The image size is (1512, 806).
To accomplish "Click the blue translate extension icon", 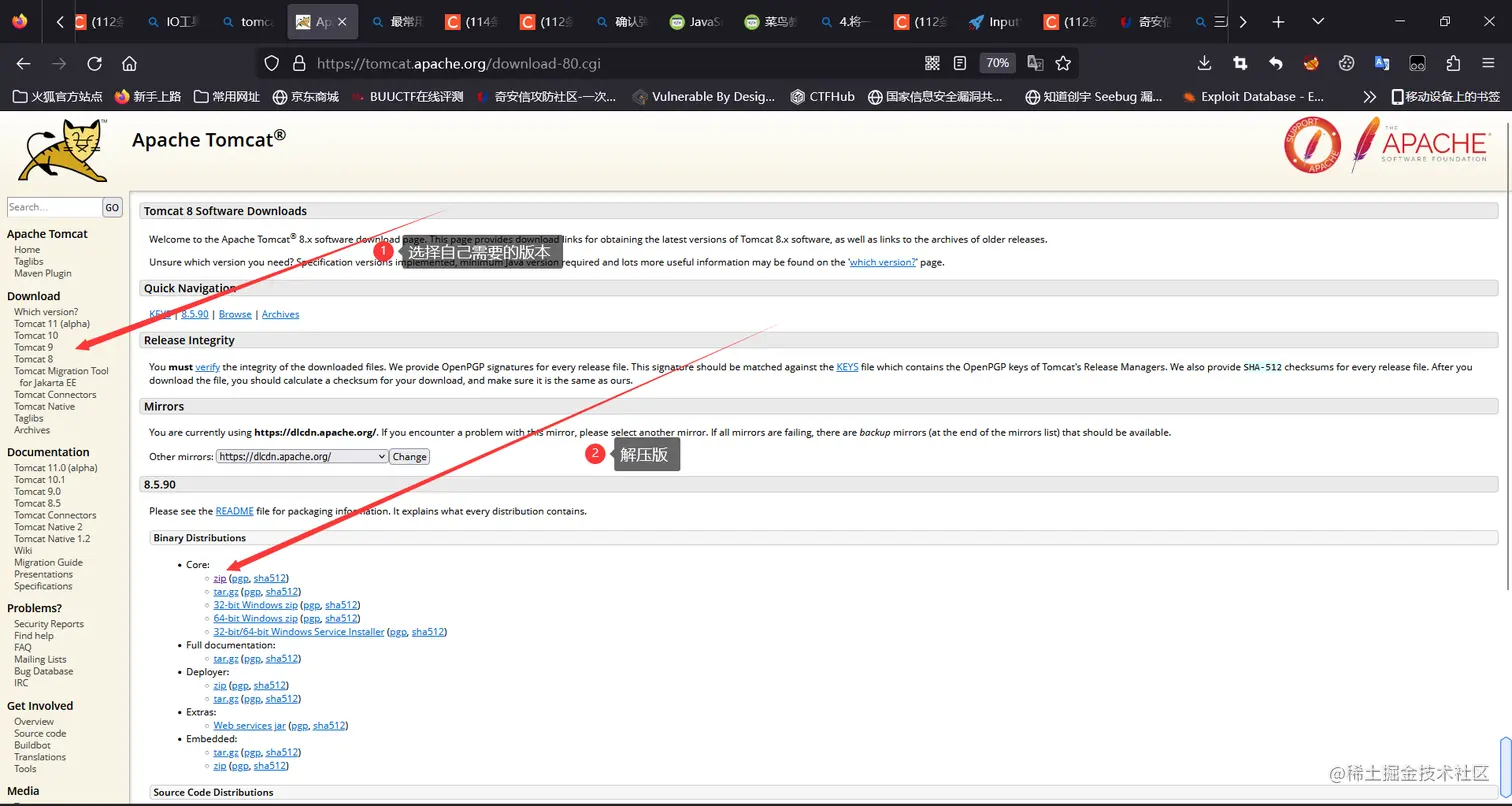I will [1382, 63].
